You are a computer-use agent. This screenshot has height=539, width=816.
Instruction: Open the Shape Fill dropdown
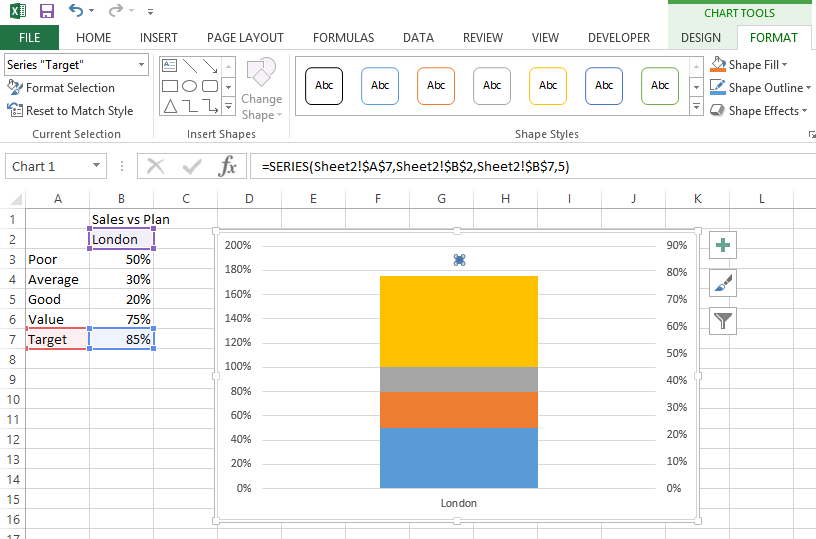click(784, 65)
